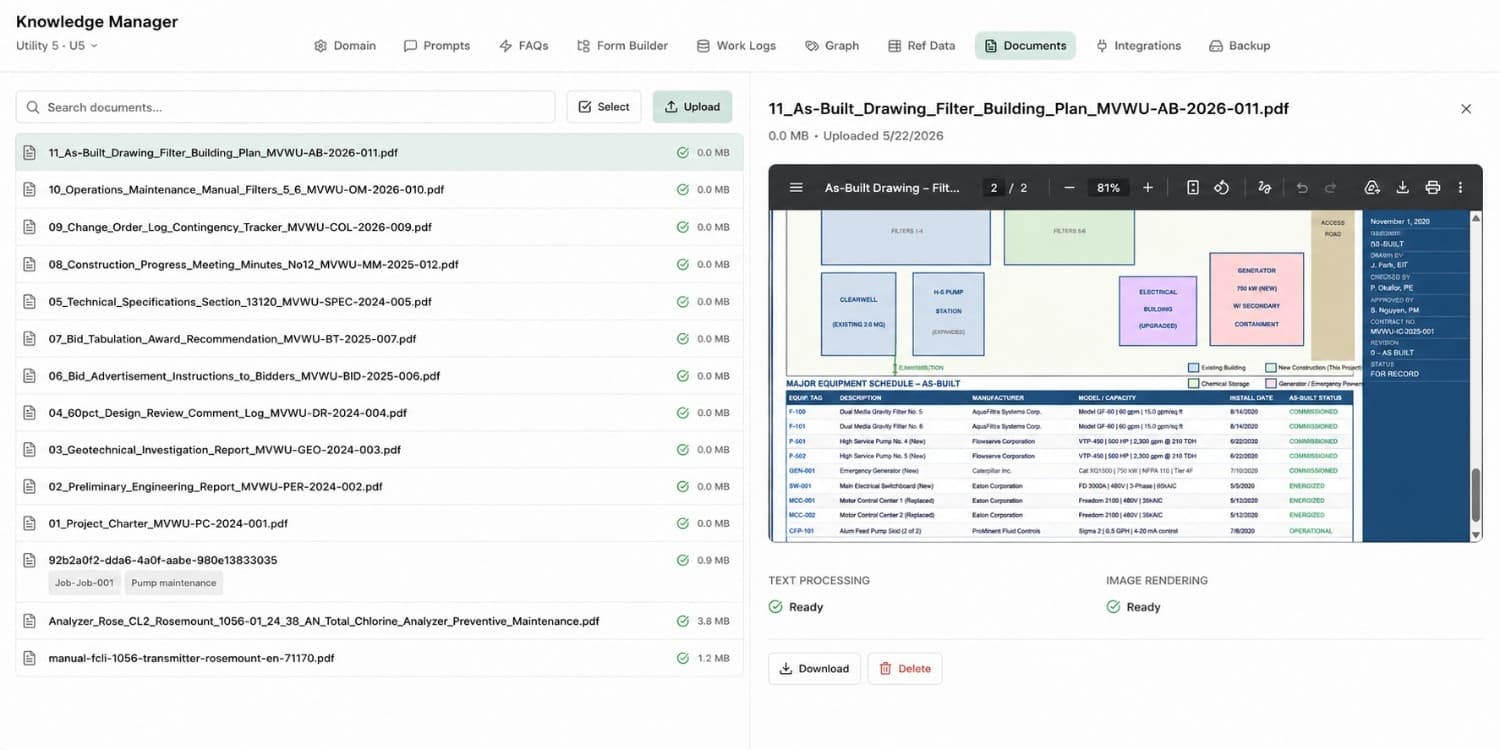Screen dimensions: 1500x750
Task: Open 08_Construction_Progress_Meeting_Minutes document
Action: click(x=379, y=264)
